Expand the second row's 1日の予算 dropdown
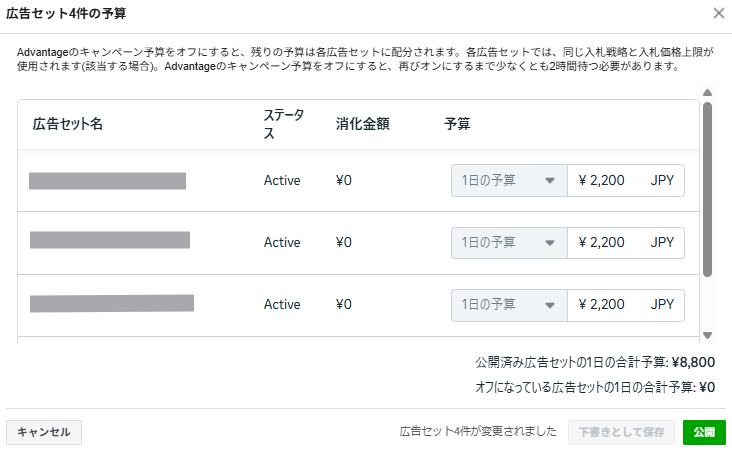The width and height of the screenshot is (732, 451). pyautogui.click(x=509, y=243)
